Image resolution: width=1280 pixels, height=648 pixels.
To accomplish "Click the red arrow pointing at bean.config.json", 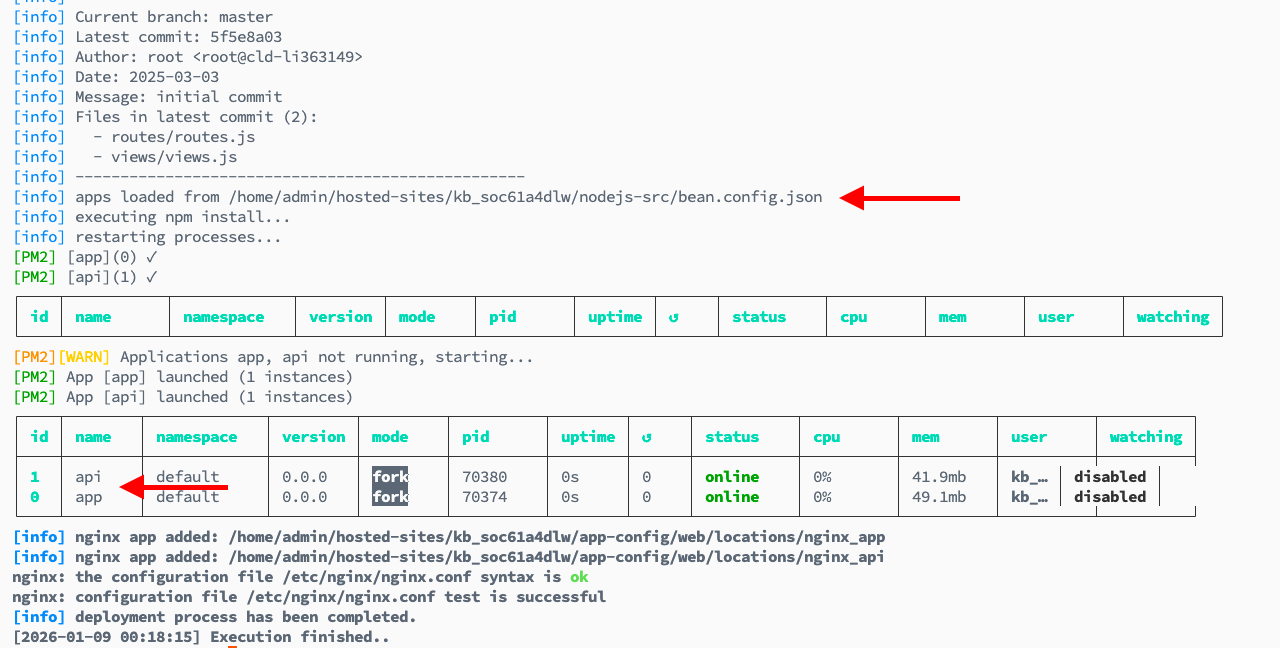I will point(898,198).
